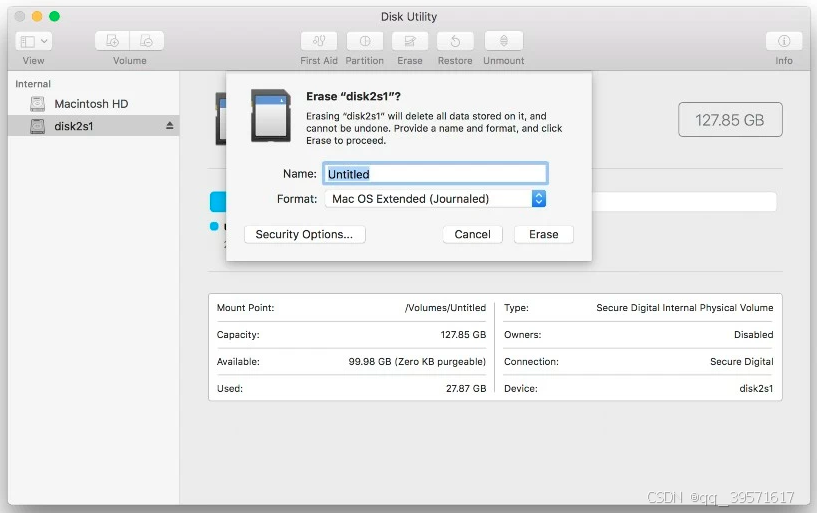The image size is (817, 513).
Task: Click the Internal sidebar heading
Action: coord(33,84)
